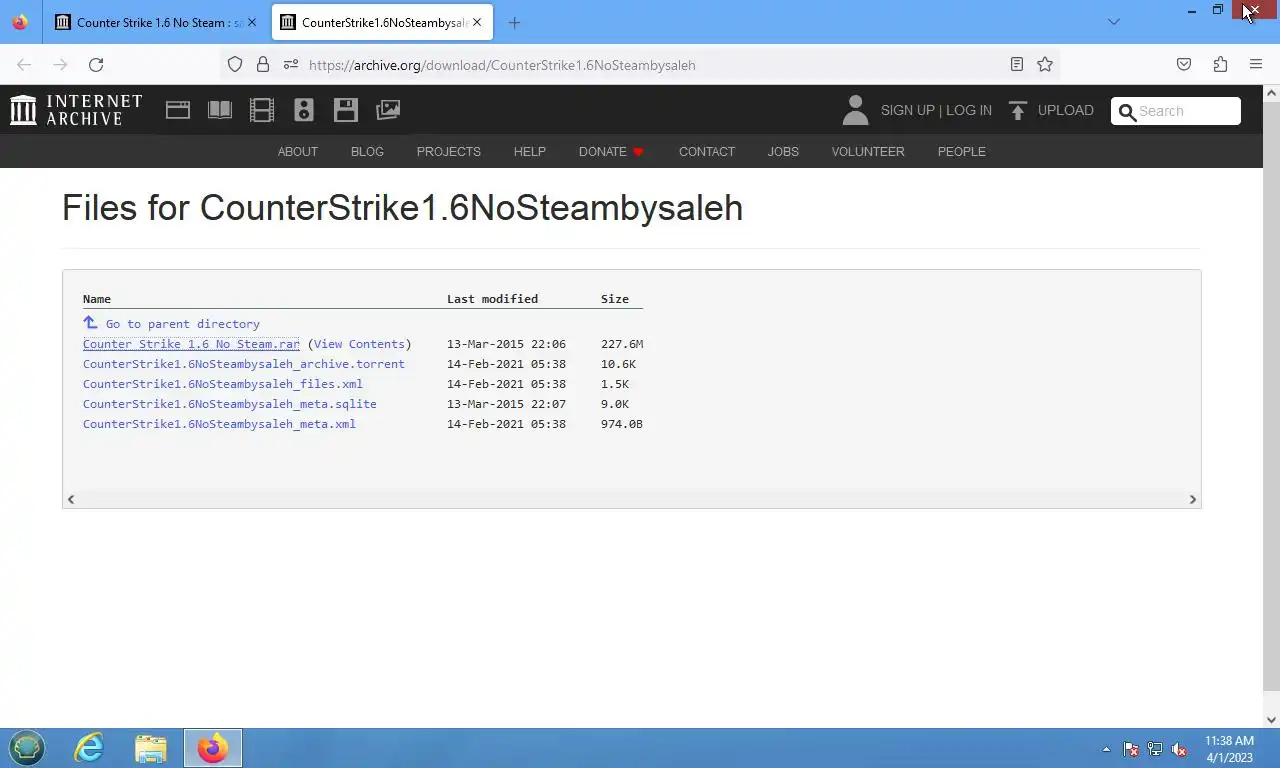Click the SIGN UP link

tap(908, 111)
